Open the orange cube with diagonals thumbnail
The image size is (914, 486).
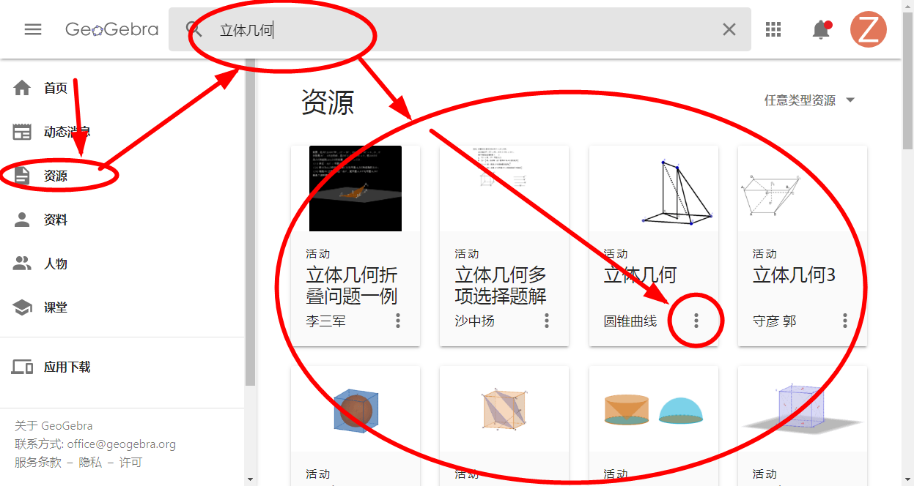tap(504, 410)
